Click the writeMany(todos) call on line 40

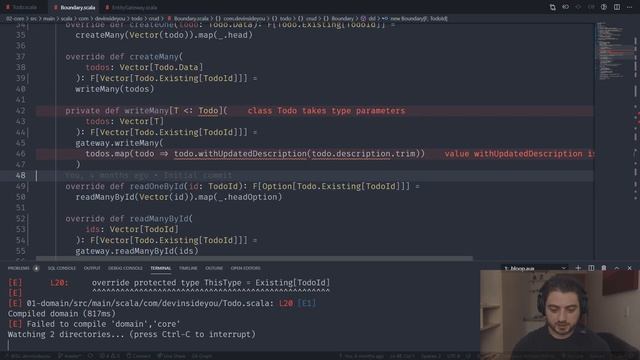[x=115, y=89]
